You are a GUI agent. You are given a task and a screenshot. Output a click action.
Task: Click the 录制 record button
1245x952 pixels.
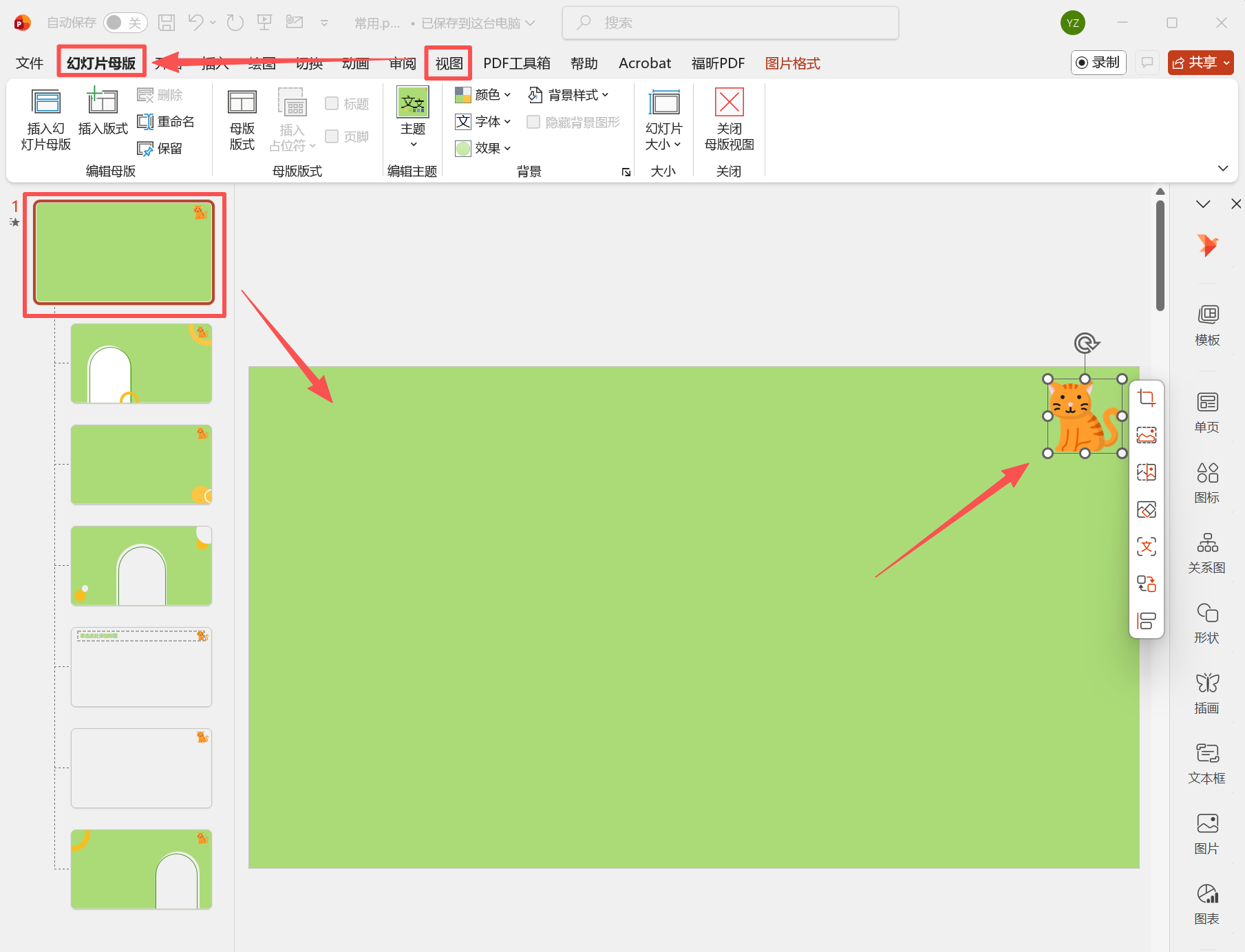1098,63
